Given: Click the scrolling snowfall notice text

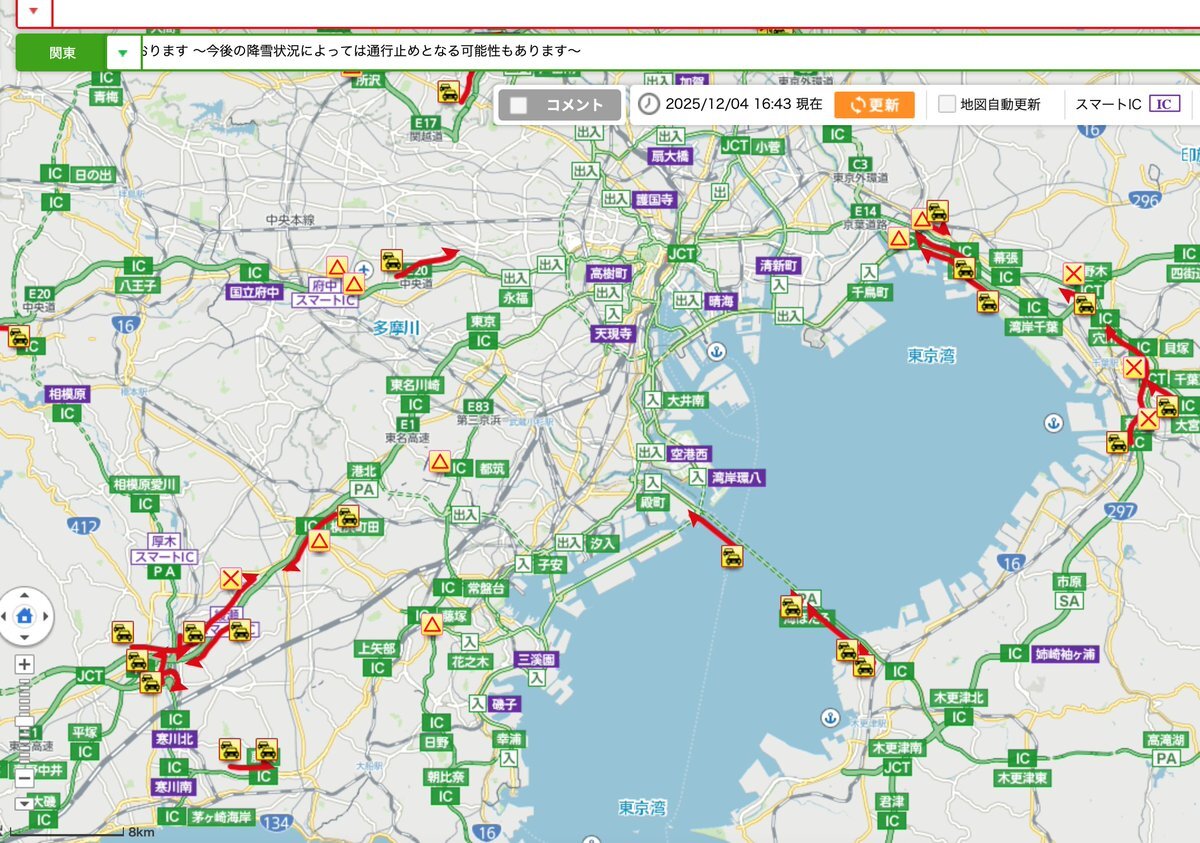Looking at the screenshot, I should pos(360,51).
